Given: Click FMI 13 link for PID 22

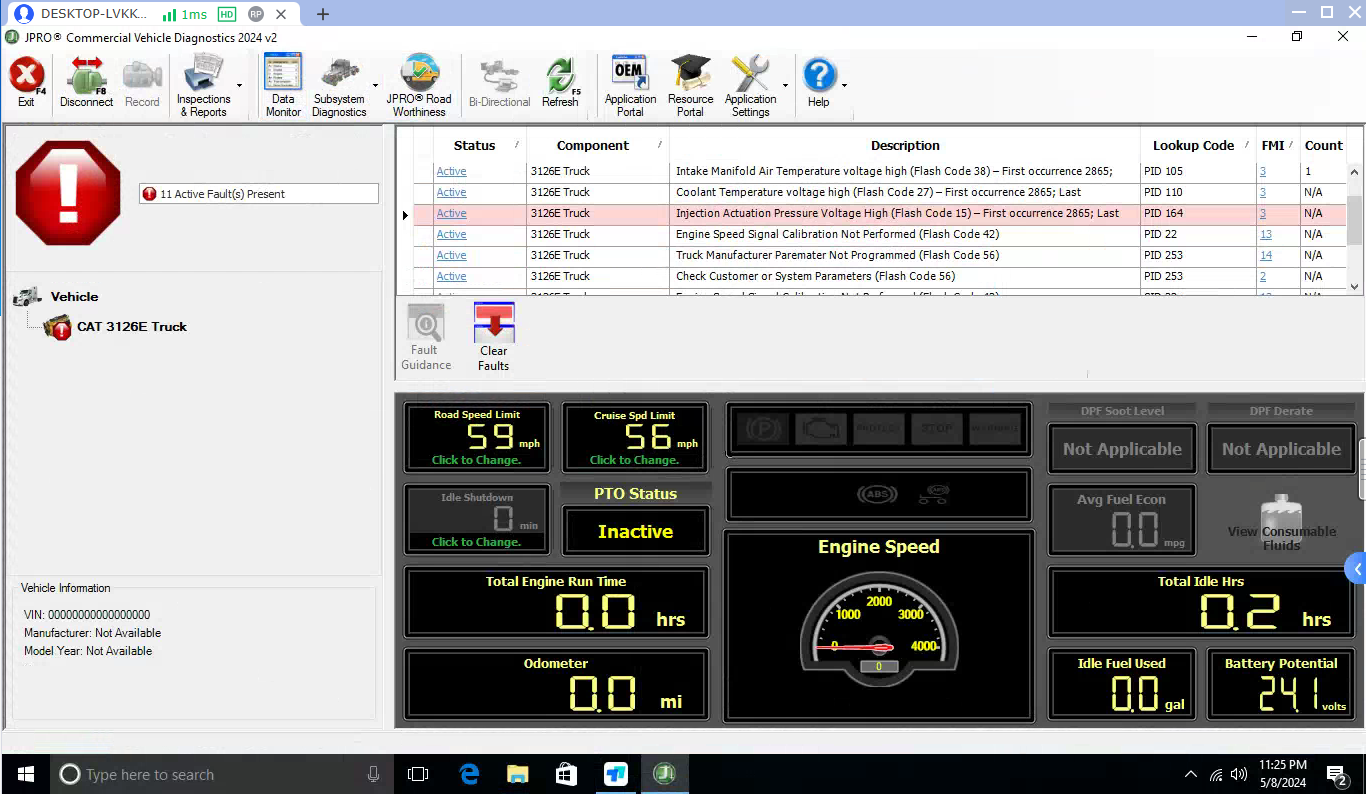Looking at the screenshot, I should pos(1266,234).
